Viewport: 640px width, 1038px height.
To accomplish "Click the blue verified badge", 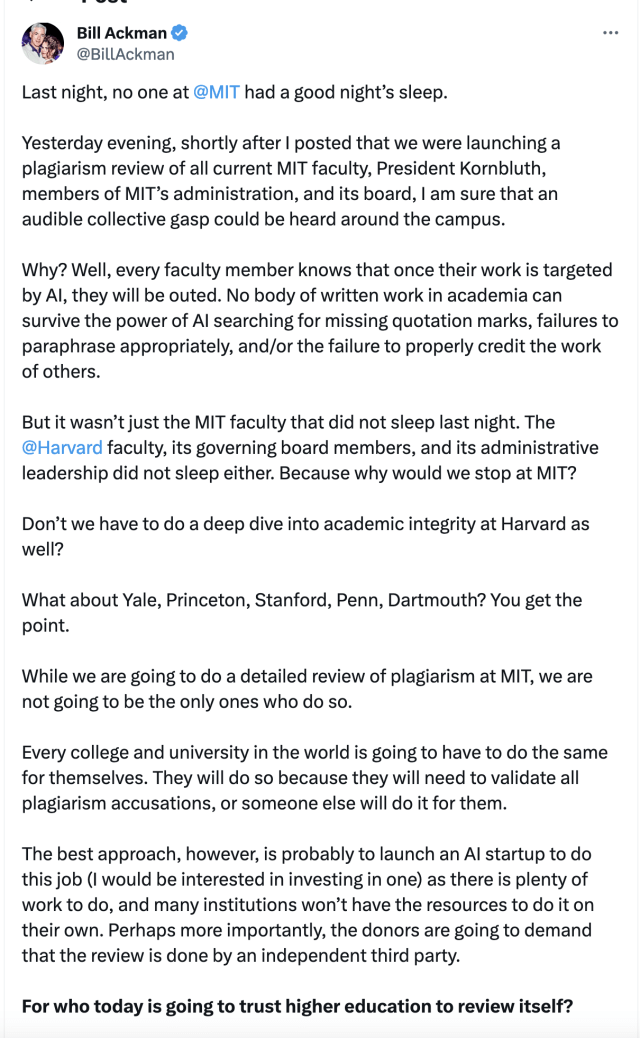I will 179,32.
